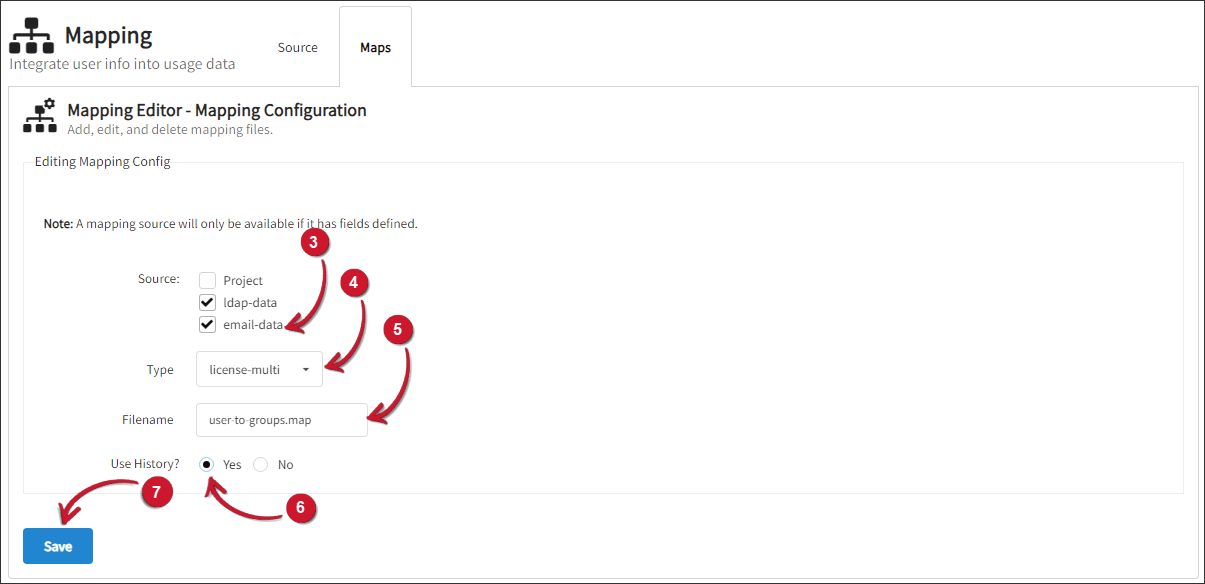
Task: Click the Mapping hierarchy icon in header
Action: click(x=31, y=35)
